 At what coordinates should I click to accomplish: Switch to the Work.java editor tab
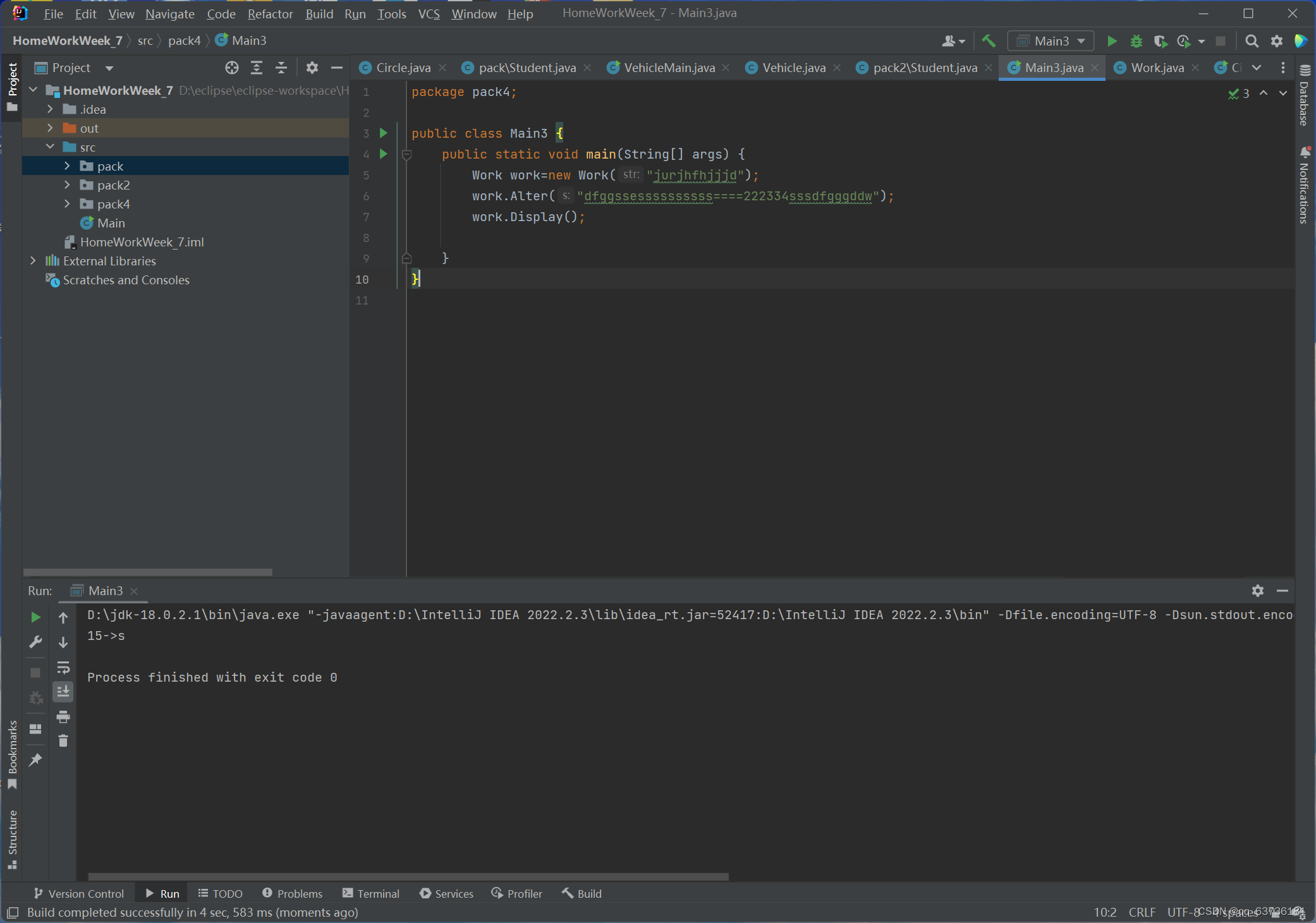(x=1157, y=68)
